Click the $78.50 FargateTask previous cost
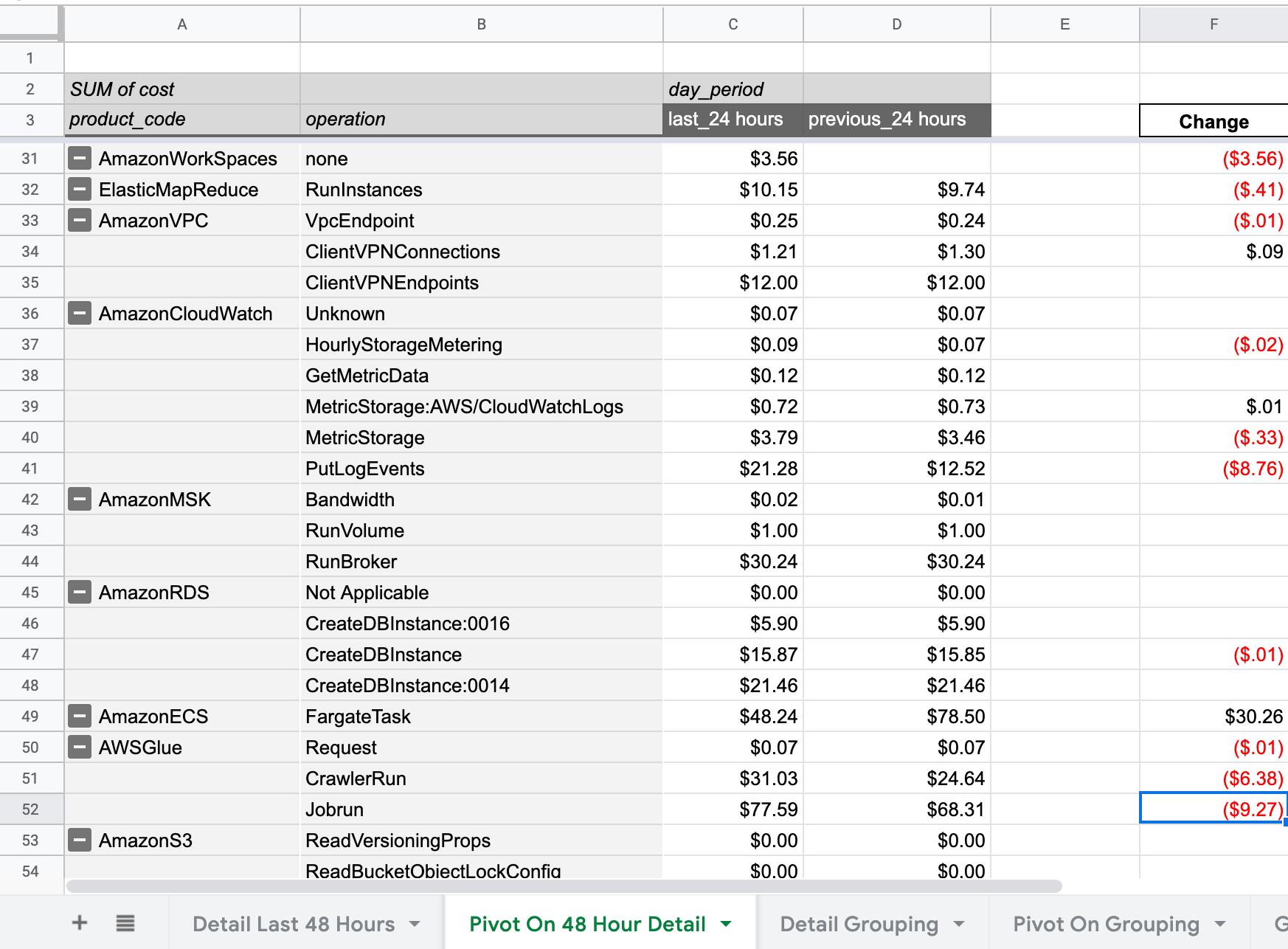 click(x=897, y=716)
